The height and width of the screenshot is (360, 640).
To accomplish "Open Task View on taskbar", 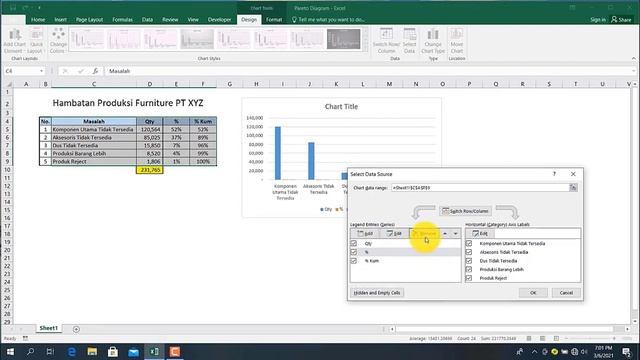I will [x=50, y=351].
